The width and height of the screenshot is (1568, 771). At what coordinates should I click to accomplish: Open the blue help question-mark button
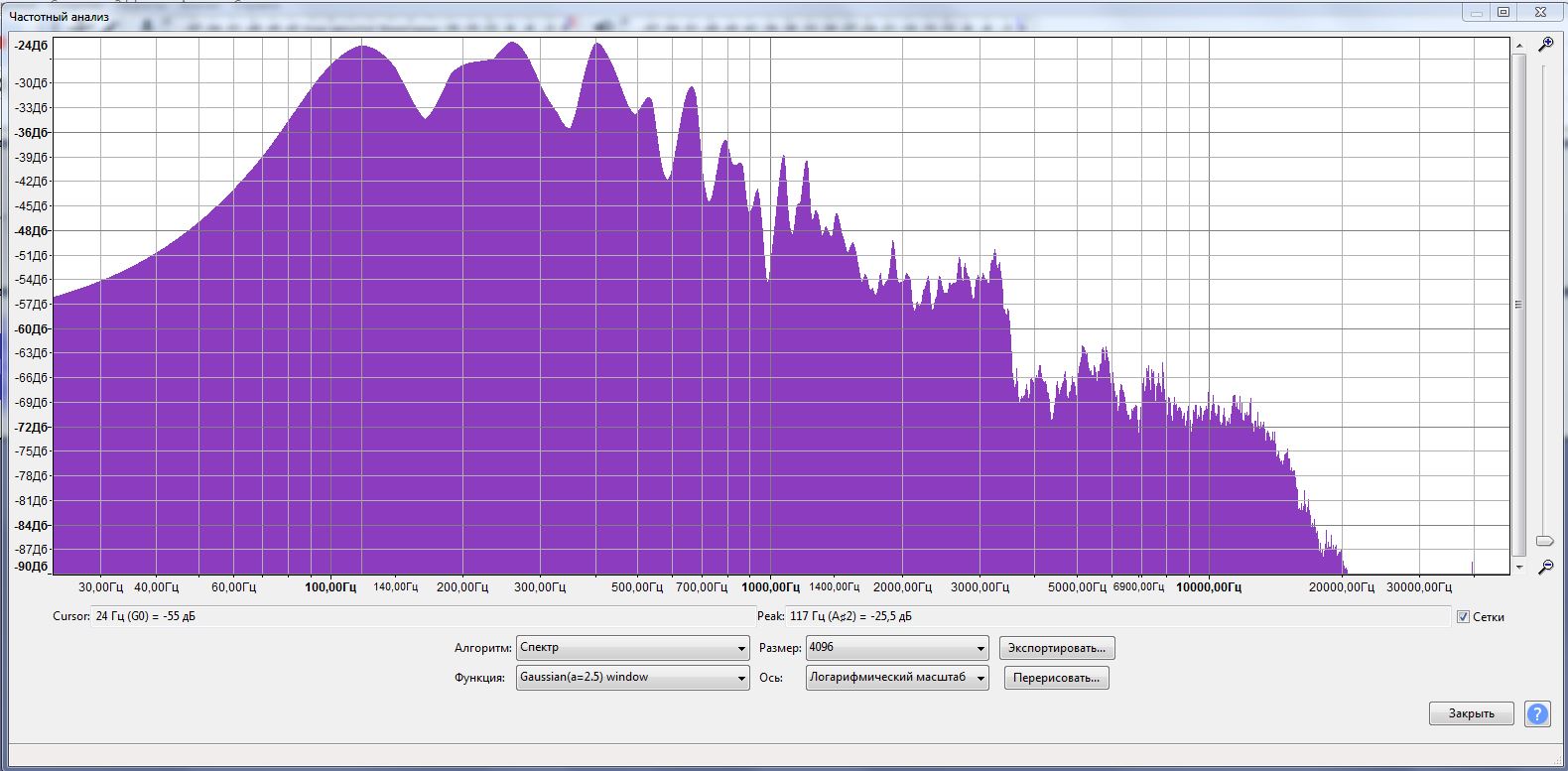tap(1537, 713)
